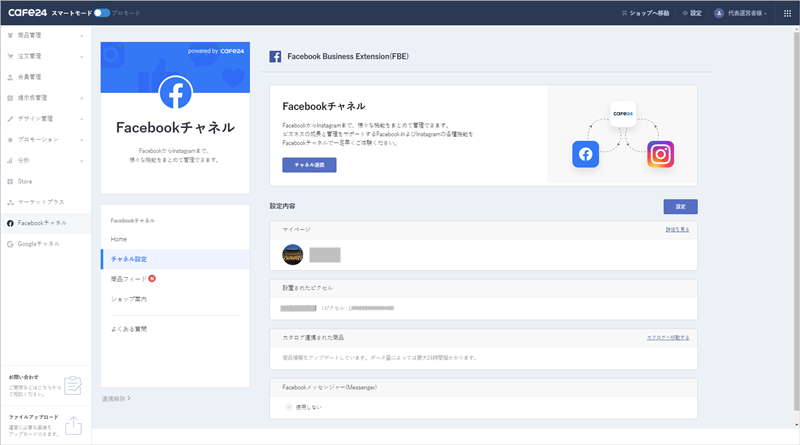Click the 商品管理 basket icon in sidebar
800x445 pixels.
pos(10,35)
